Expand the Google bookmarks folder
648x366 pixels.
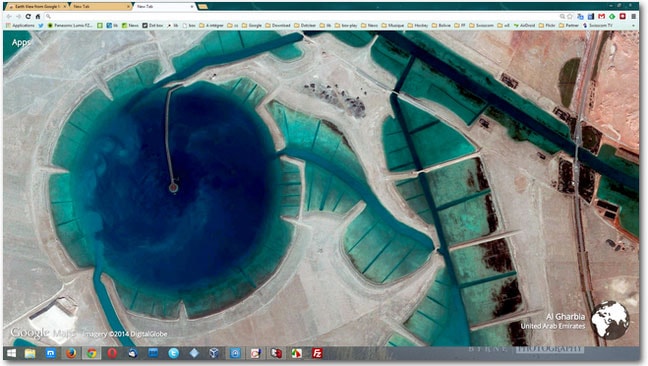(x=252, y=26)
